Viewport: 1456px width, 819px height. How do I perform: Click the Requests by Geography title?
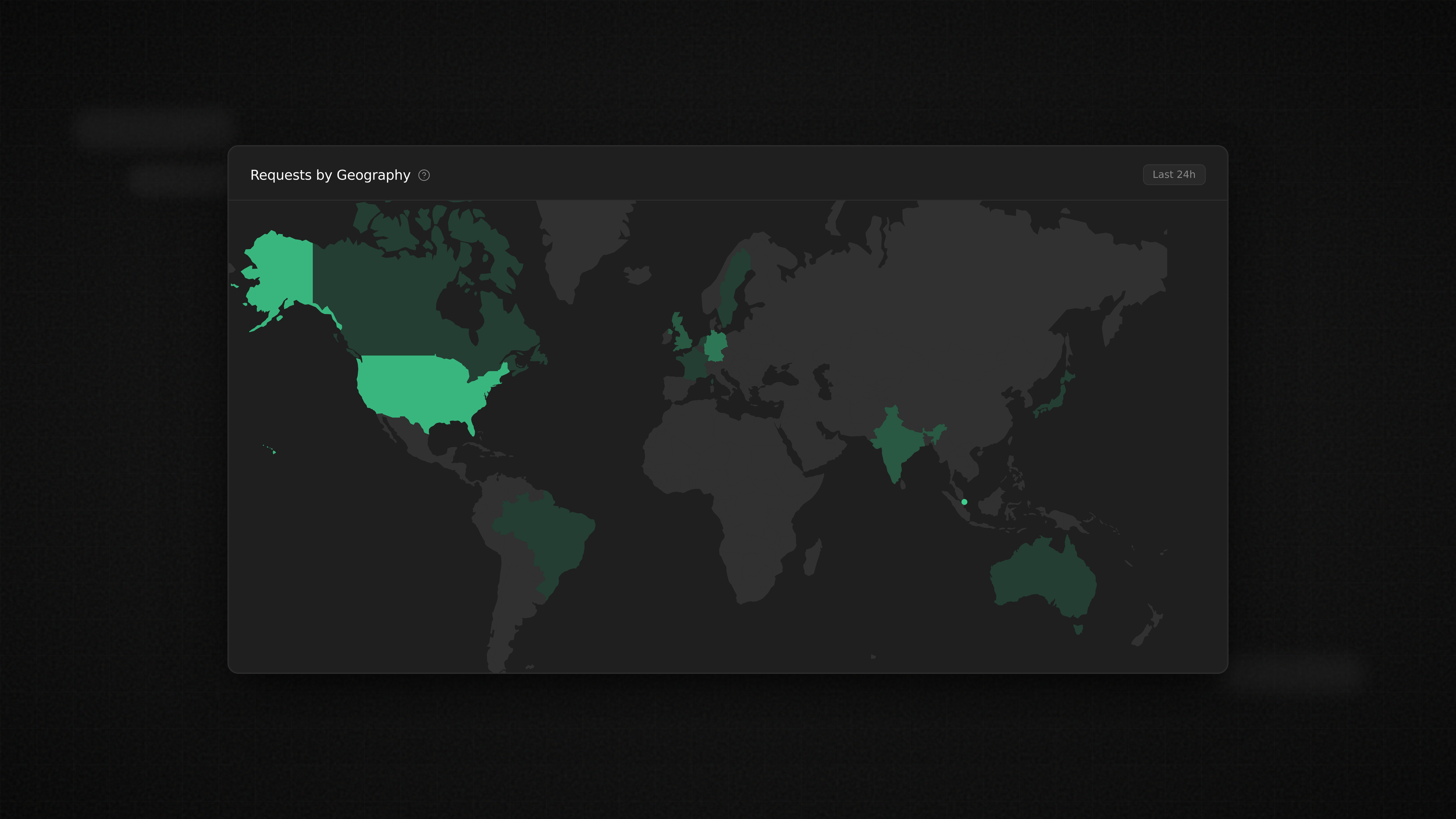click(x=330, y=175)
